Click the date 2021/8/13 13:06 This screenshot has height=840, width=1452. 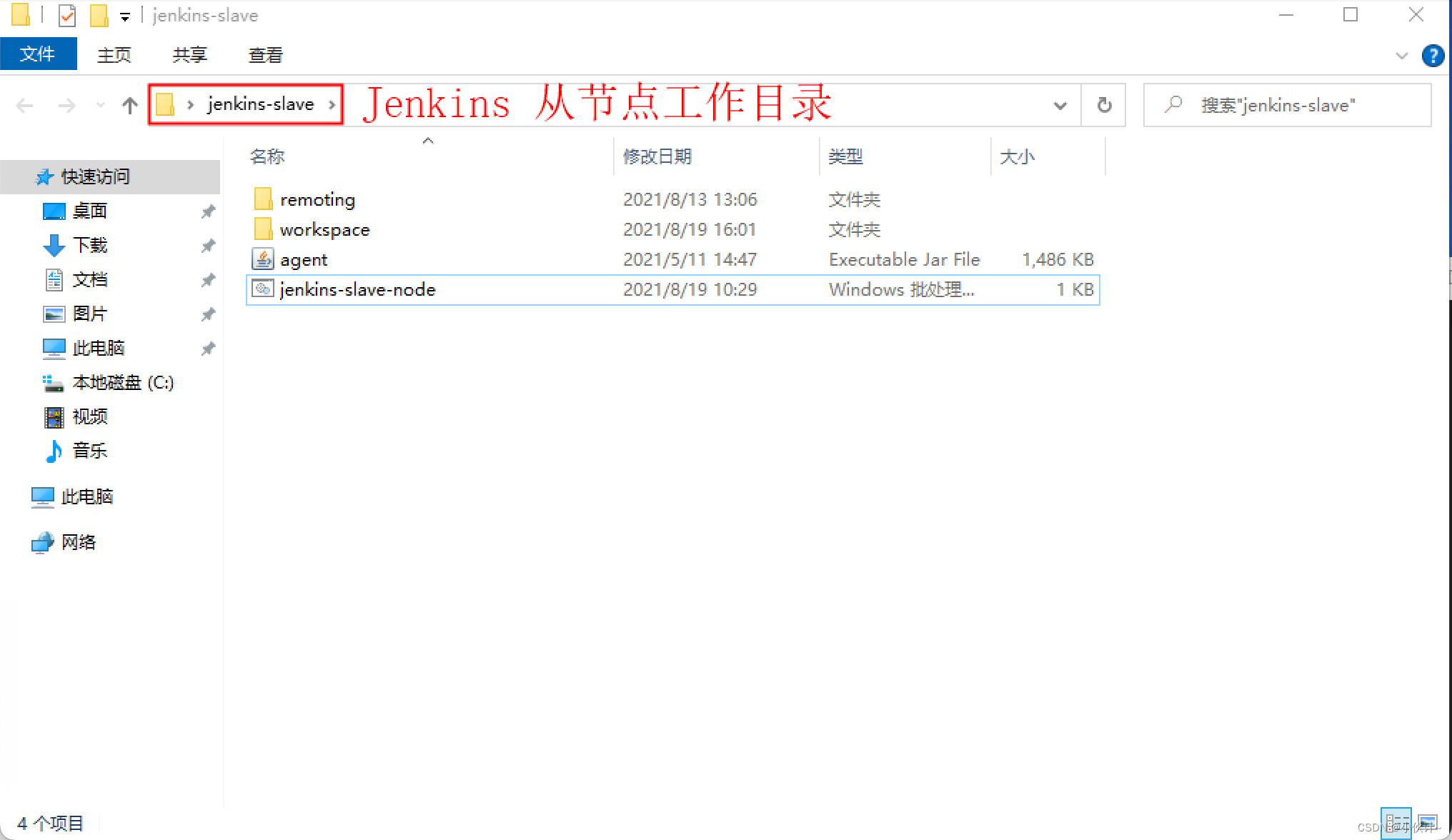pos(690,199)
